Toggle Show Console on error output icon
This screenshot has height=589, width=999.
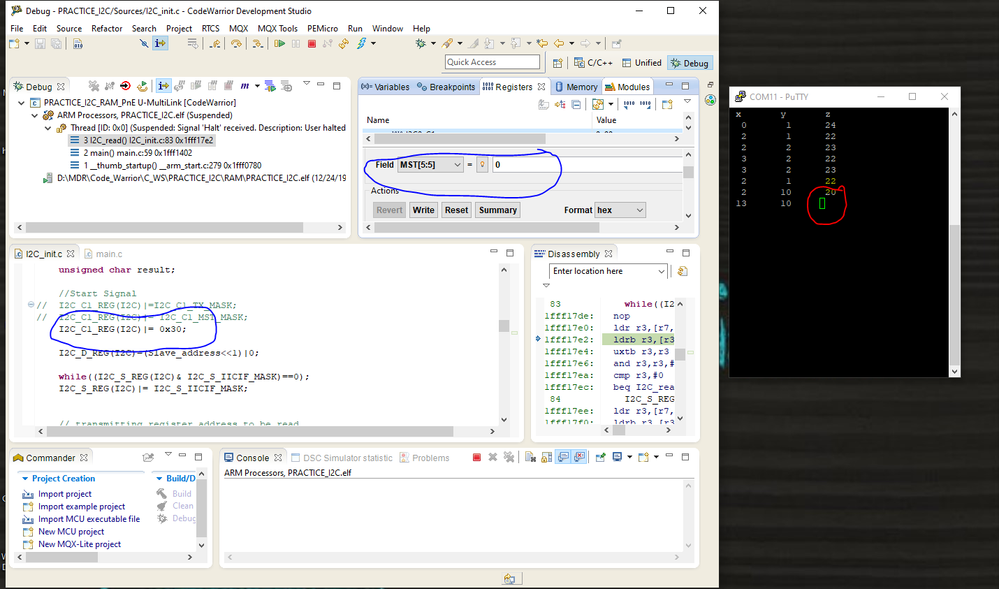[x=579, y=457]
